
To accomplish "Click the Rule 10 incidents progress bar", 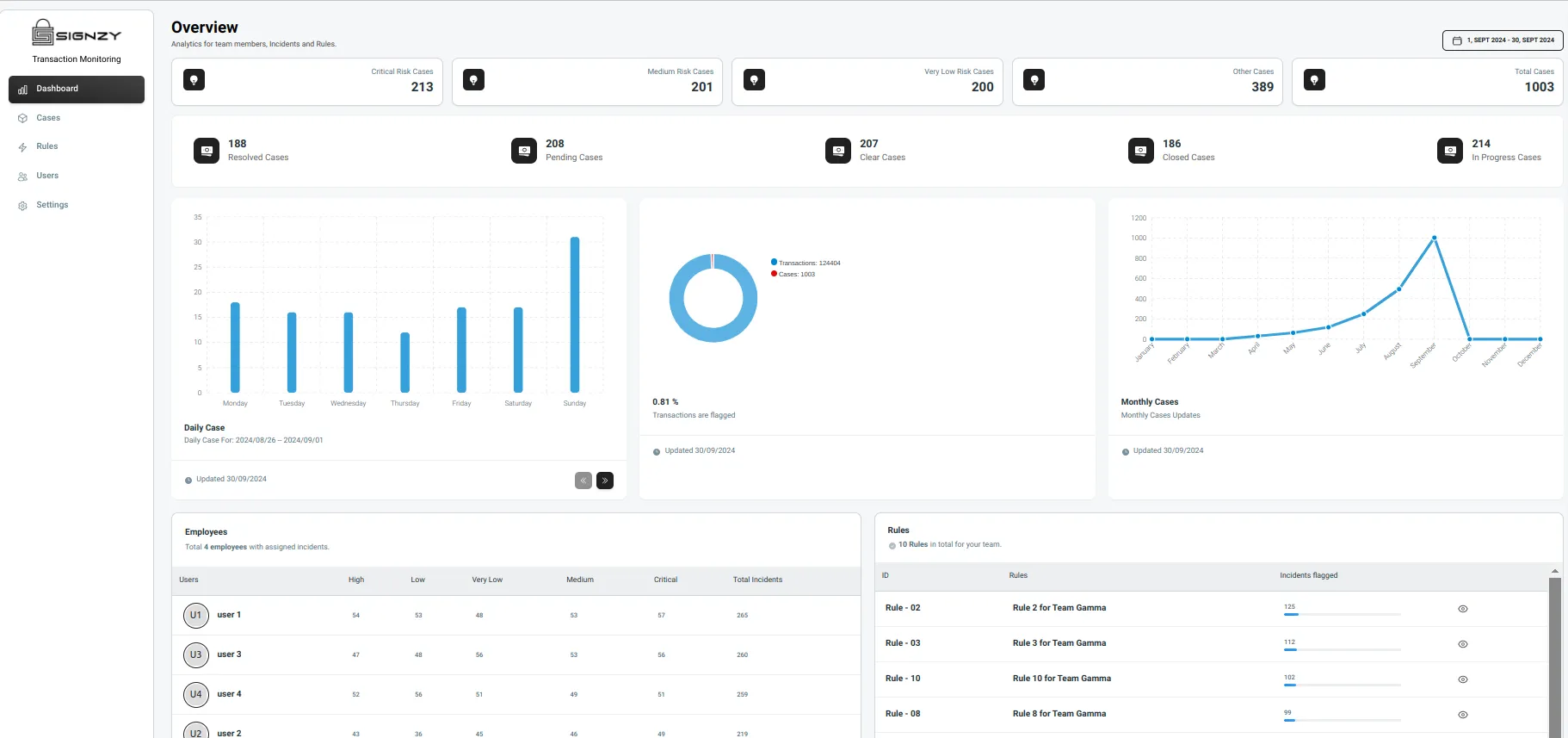I will [1342, 685].
